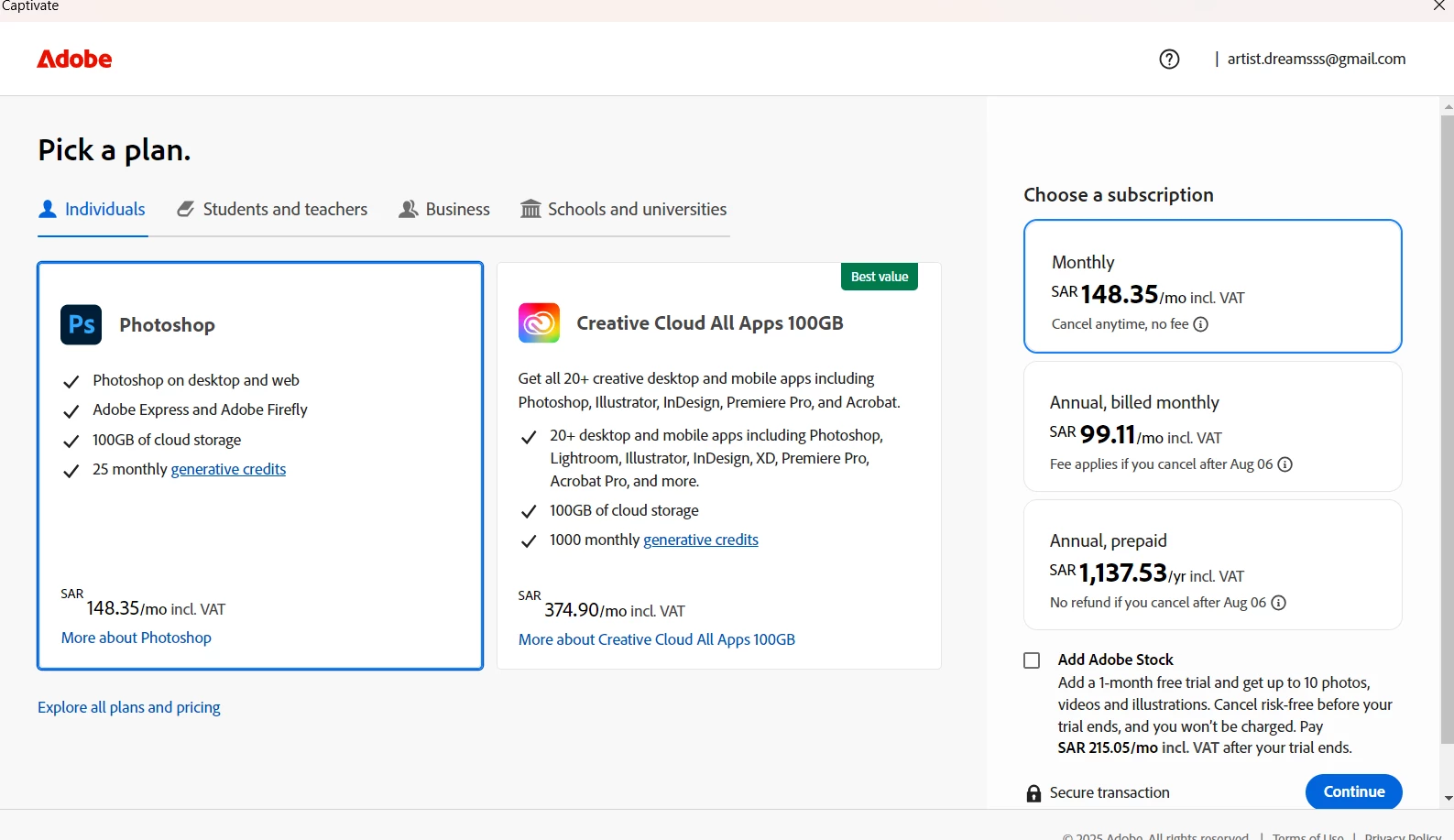Click info icon next to Cancel anytime
The image size is (1454, 840).
pos(1200,324)
